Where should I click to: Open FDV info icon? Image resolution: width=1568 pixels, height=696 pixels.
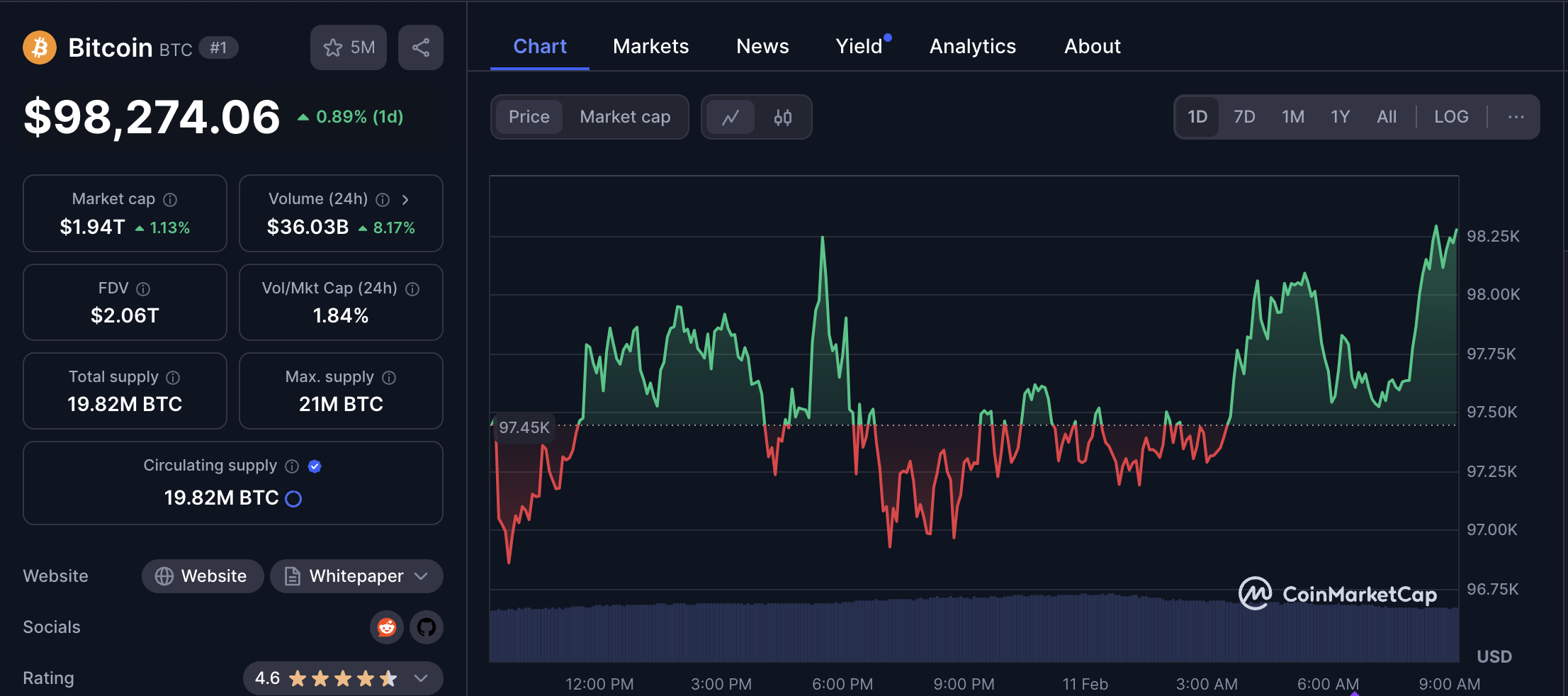pyautogui.click(x=143, y=289)
